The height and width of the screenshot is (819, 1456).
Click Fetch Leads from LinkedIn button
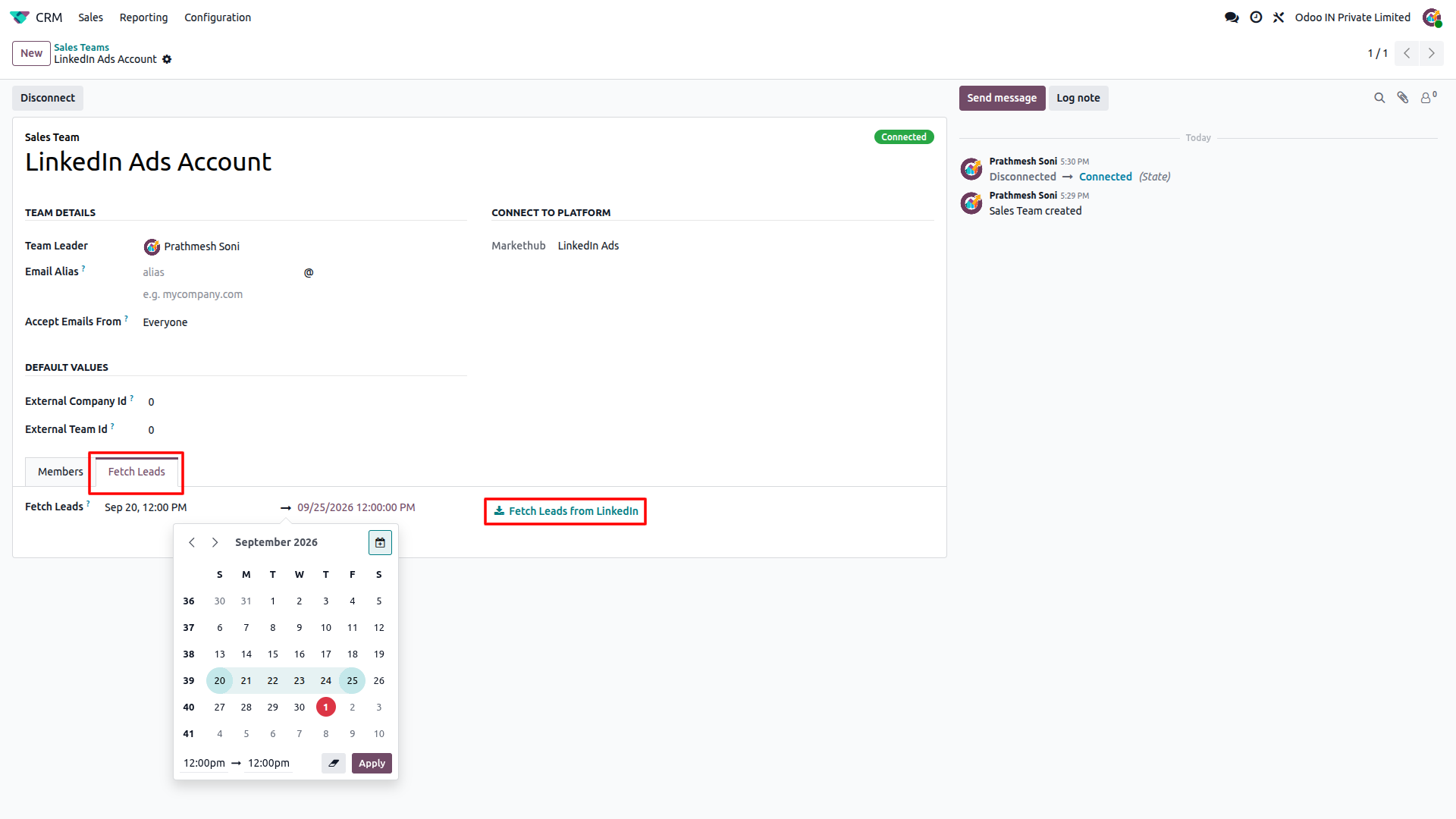pos(566,511)
